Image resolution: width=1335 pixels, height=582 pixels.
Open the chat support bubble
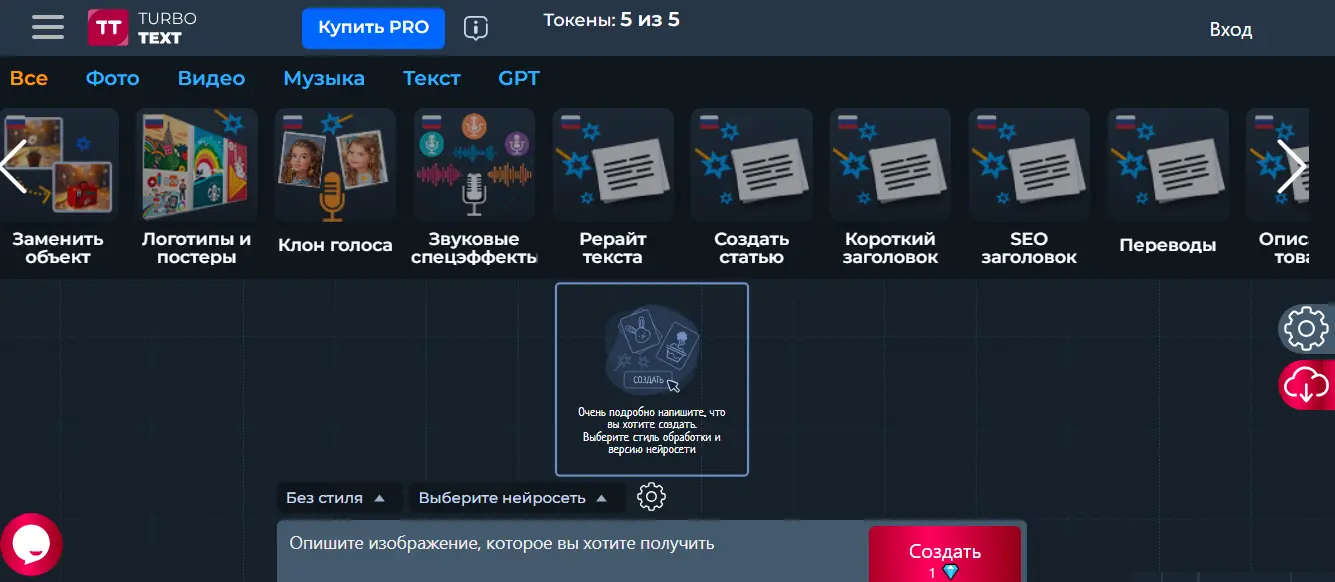click(x=31, y=544)
